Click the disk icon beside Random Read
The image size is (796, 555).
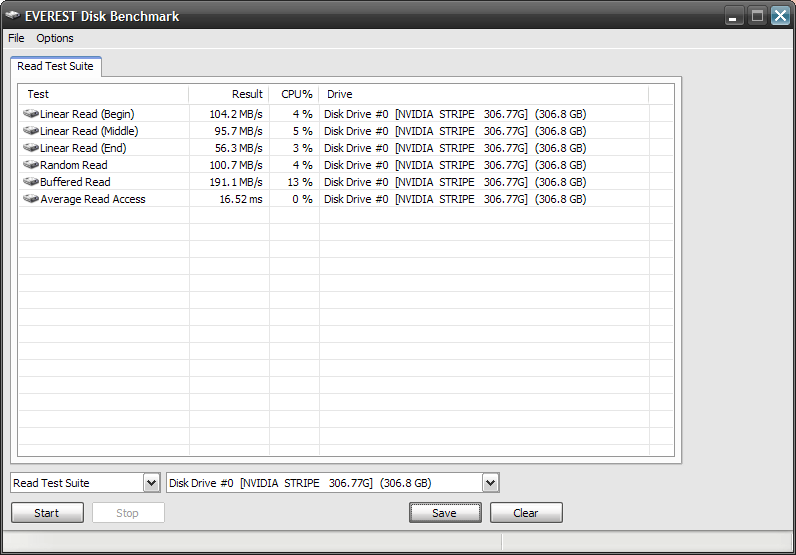30,165
